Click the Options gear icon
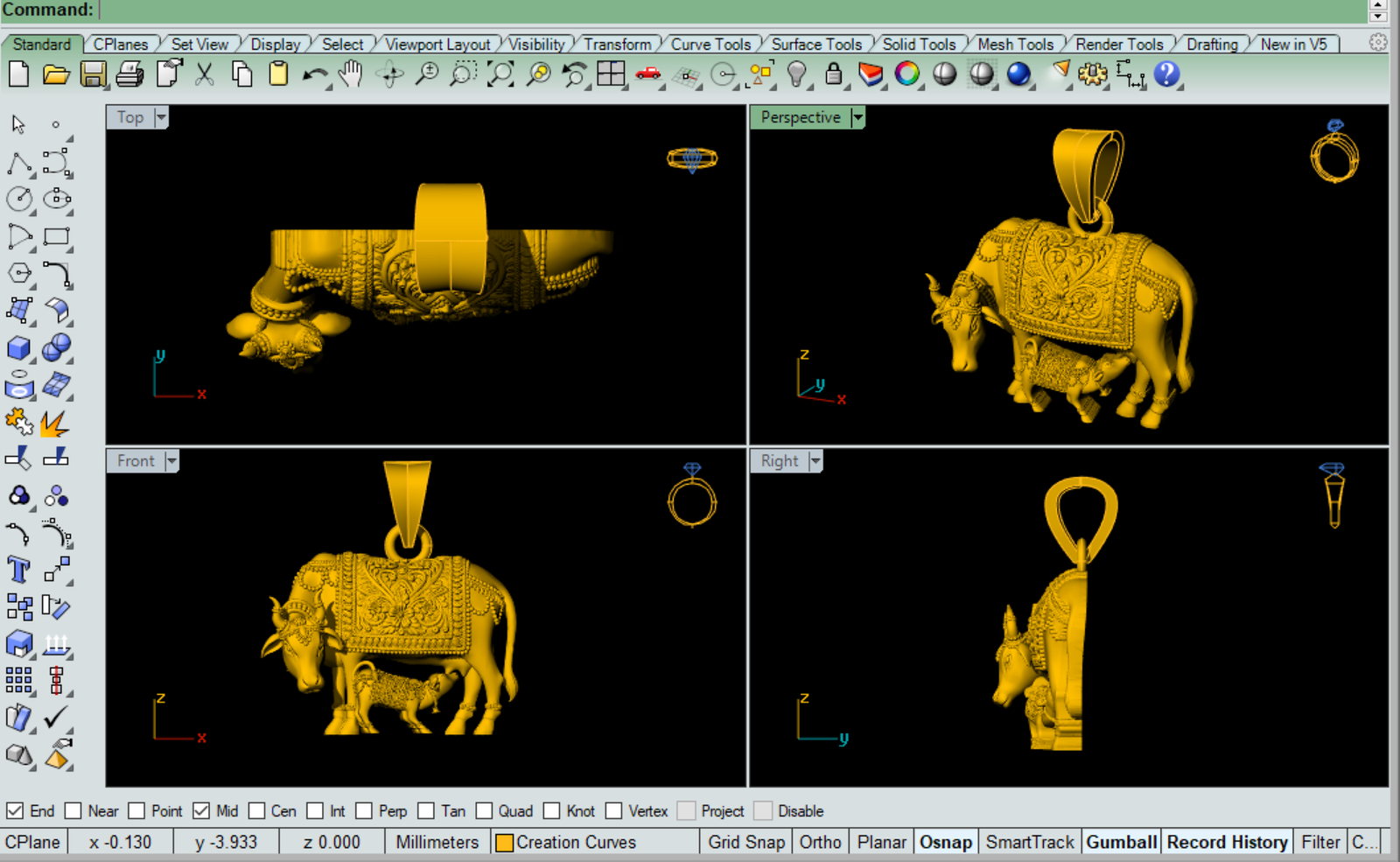The width and height of the screenshot is (1400, 862). [1092, 74]
